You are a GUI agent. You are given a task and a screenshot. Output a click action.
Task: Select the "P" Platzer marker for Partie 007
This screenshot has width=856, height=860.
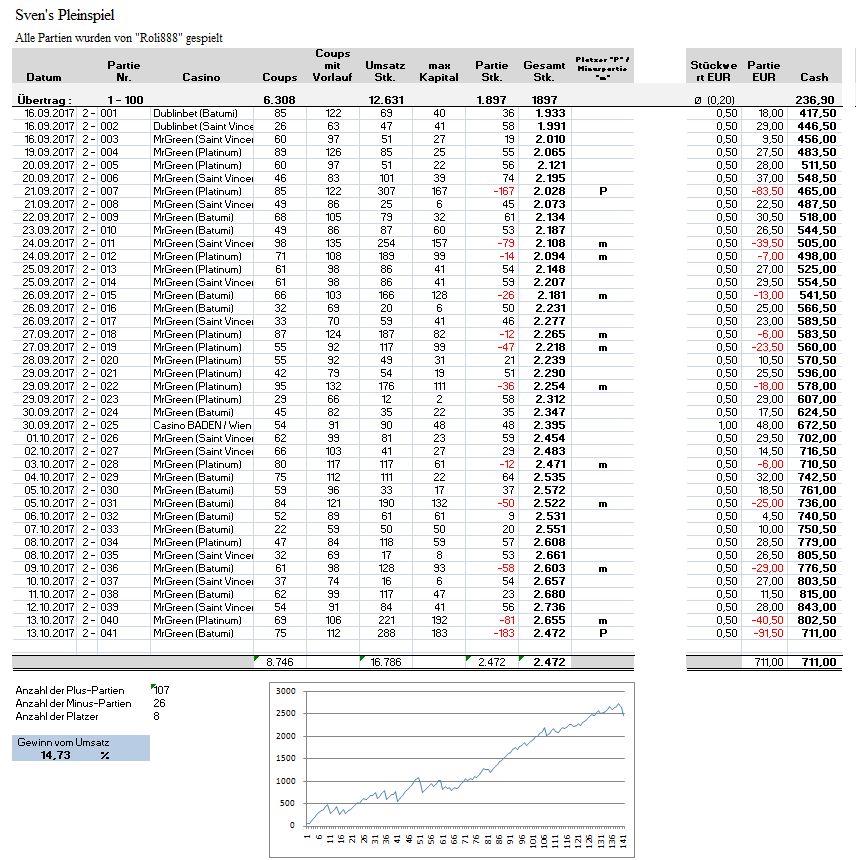point(602,190)
